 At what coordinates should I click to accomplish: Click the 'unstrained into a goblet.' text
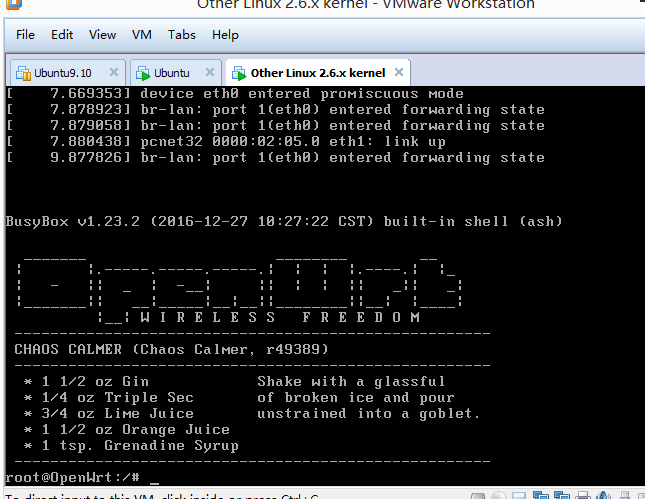(x=369, y=413)
